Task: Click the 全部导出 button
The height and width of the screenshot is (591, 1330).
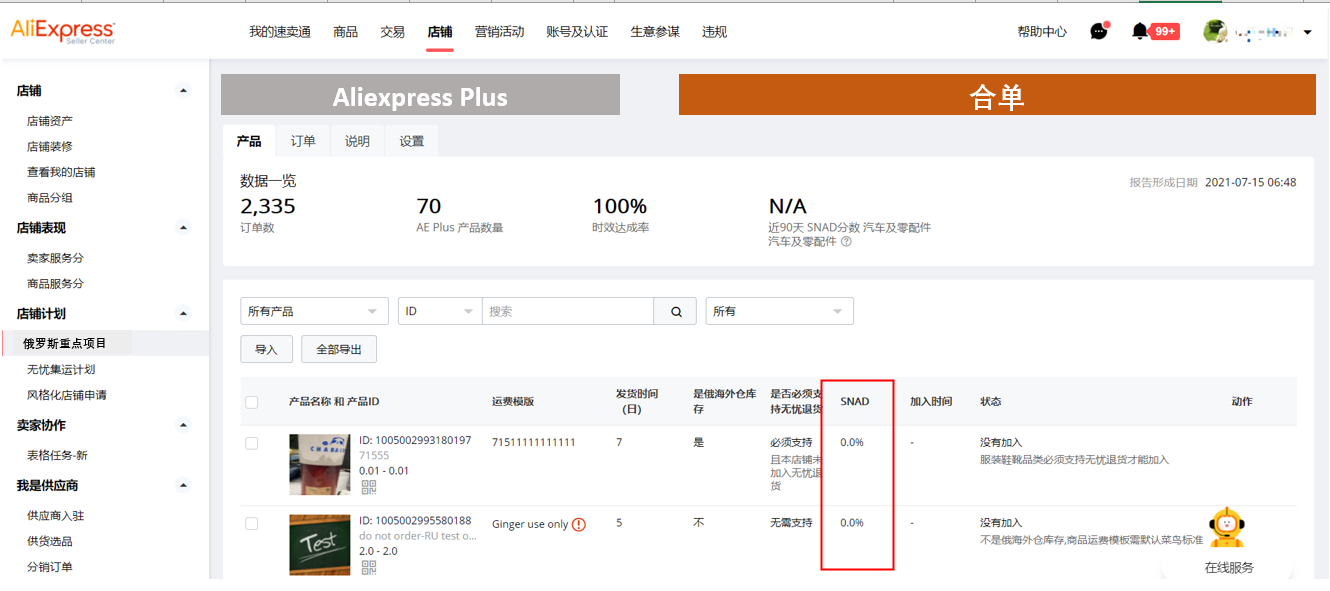Action: pyautogui.click(x=339, y=349)
